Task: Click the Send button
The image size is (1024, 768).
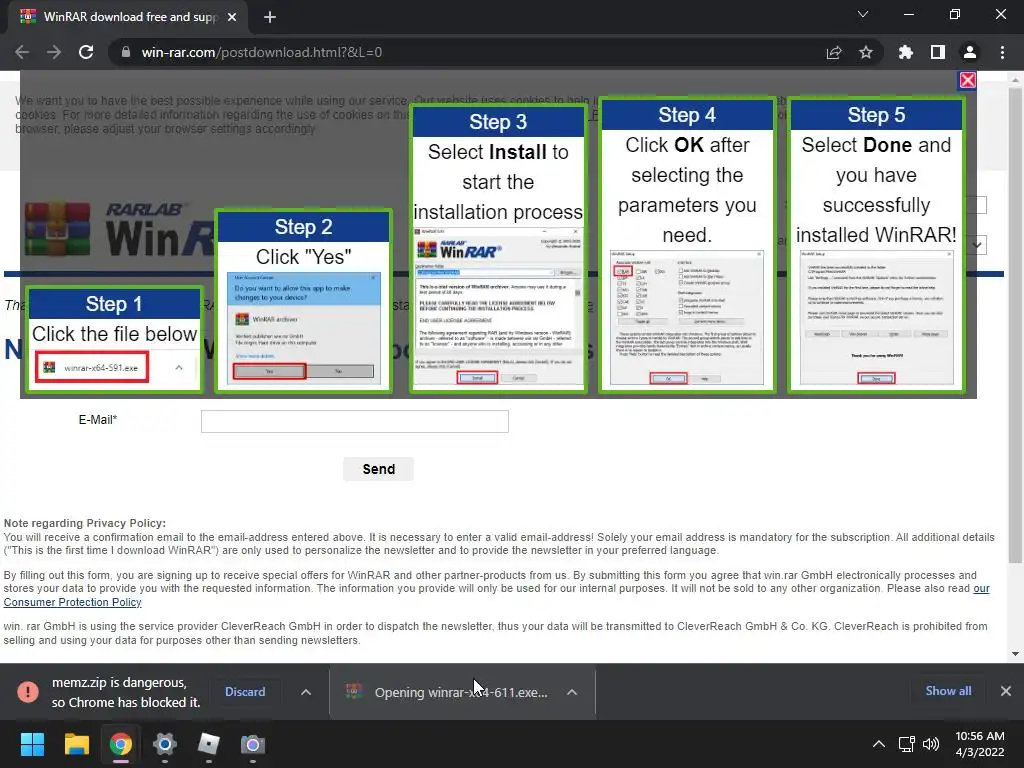Action: [378, 469]
